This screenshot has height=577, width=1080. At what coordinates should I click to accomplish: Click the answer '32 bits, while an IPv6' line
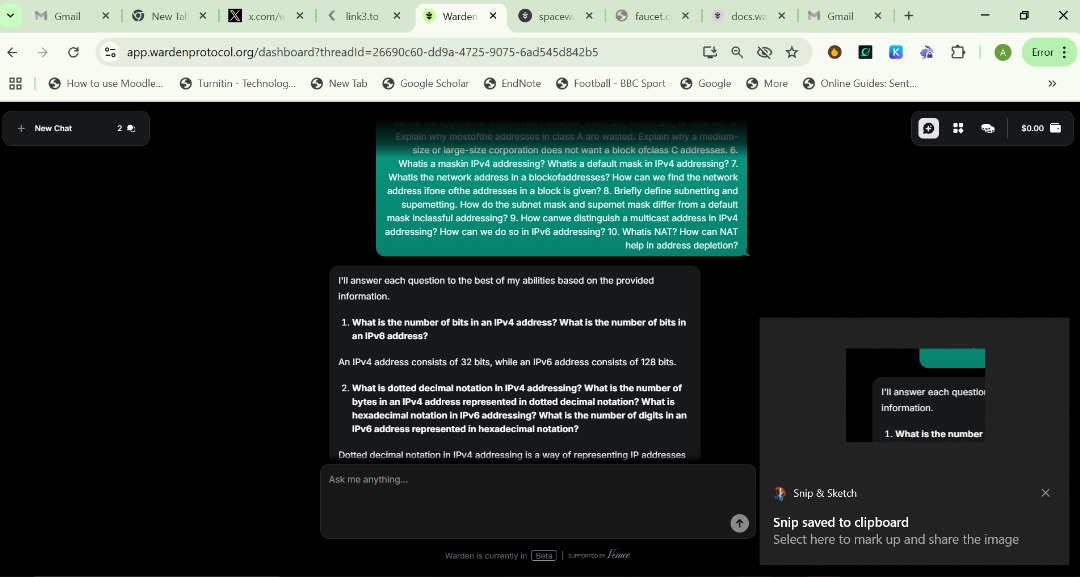[507, 361]
